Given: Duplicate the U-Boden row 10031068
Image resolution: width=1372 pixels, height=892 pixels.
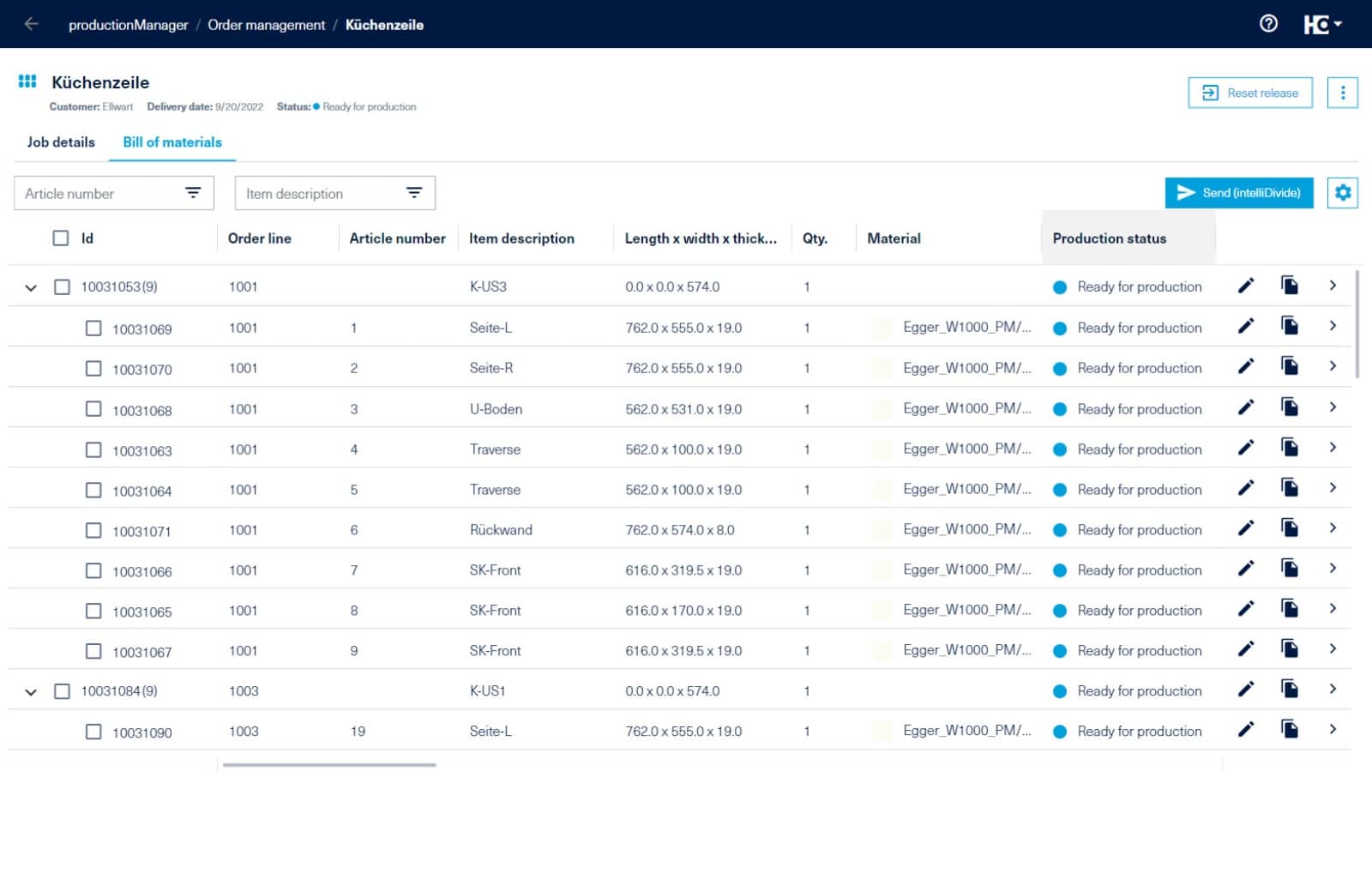Looking at the screenshot, I should [1289, 407].
